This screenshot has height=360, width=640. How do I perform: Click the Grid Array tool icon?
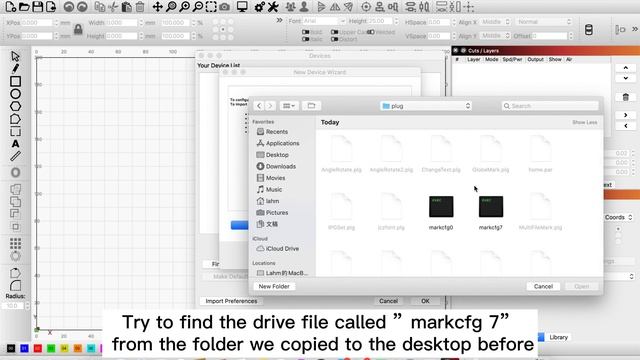pos(16,244)
